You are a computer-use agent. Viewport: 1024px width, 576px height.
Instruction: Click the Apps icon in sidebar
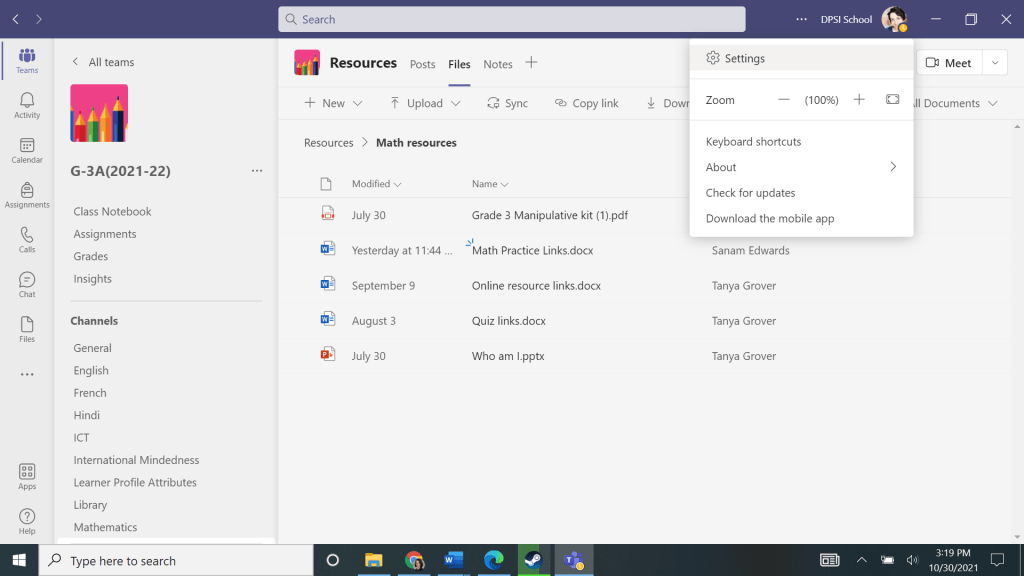pyautogui.click(x=27, y=476)
